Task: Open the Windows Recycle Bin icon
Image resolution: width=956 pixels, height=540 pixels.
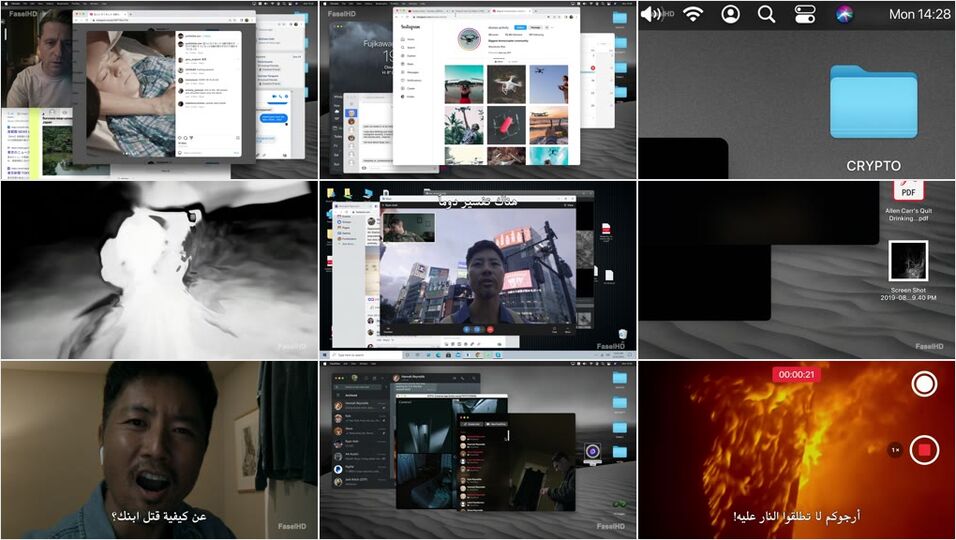Action: [x=623, y=335]
